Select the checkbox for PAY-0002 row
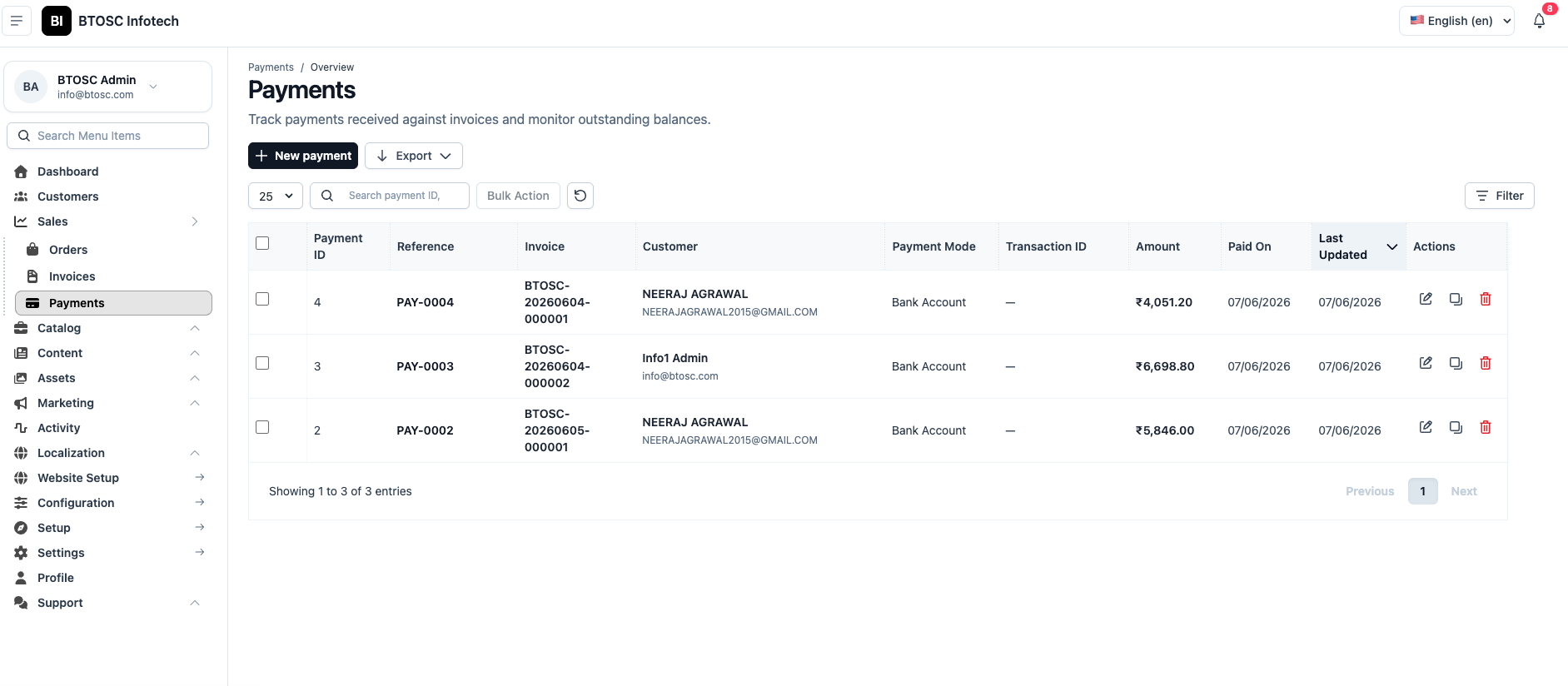 click(x=262, y=427)
